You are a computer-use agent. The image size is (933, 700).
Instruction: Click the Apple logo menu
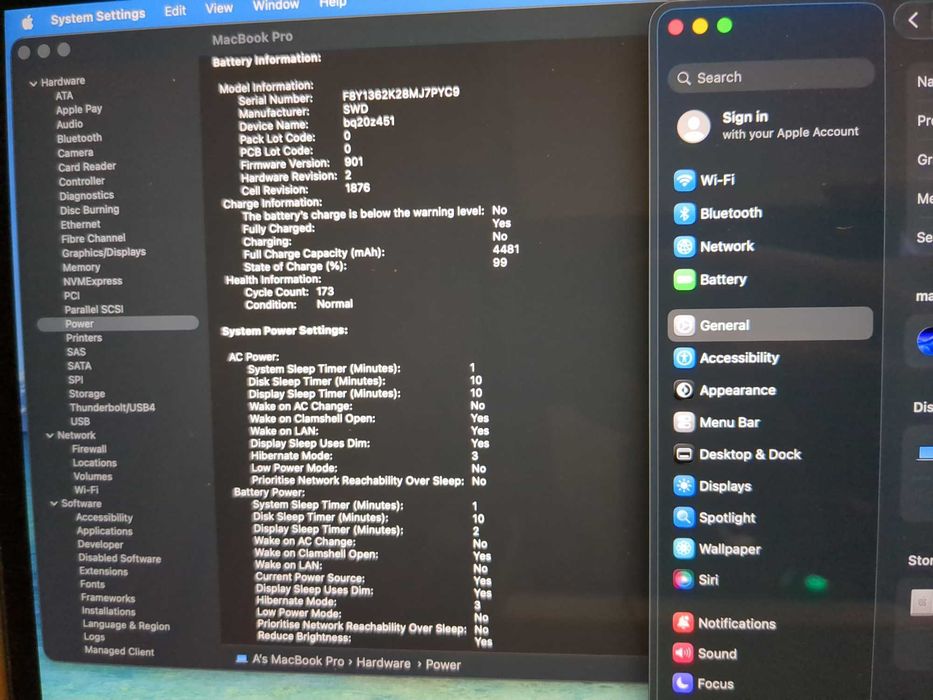(x=27, y=23)
